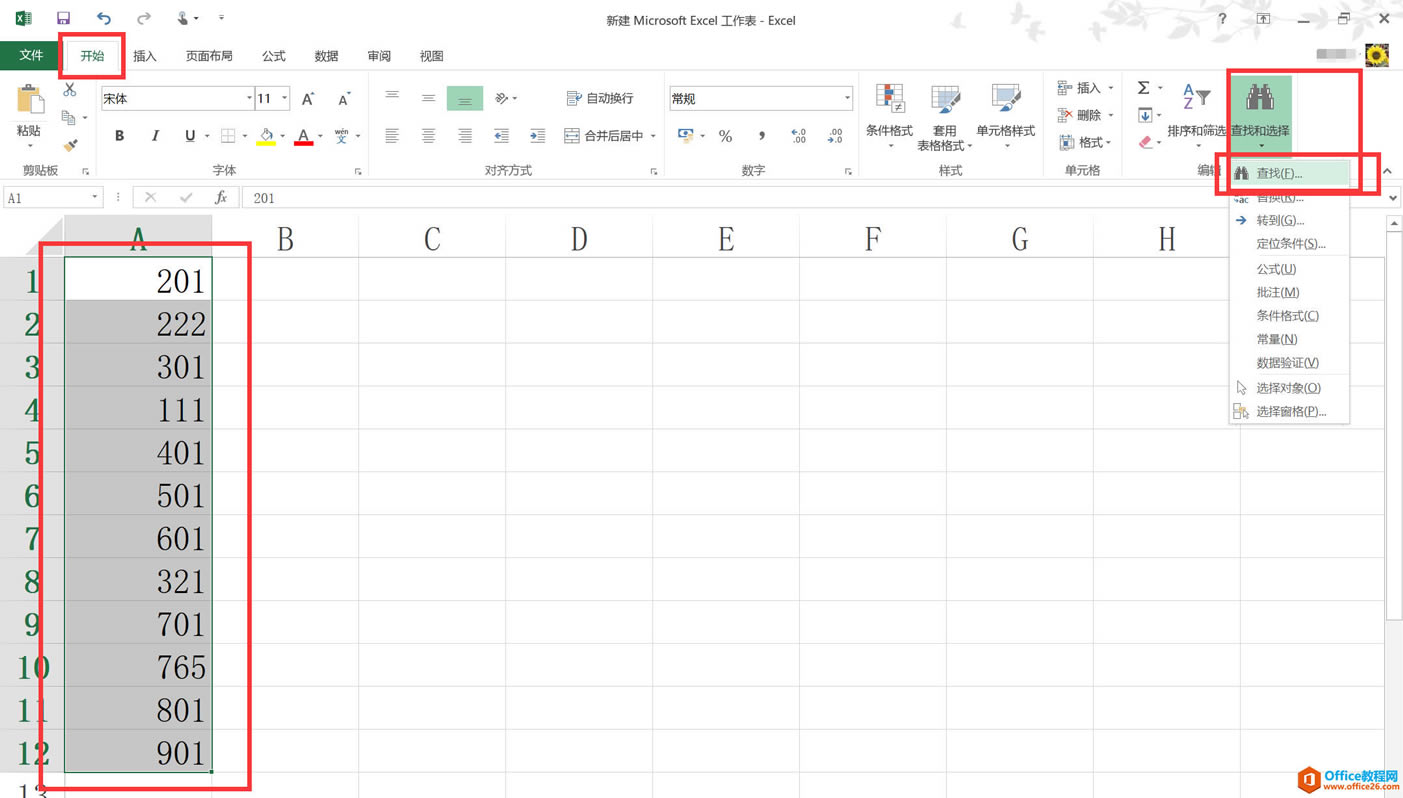The width and height of the screenshot is (1403, 798).
Task: Toggle Bold formatting
Action: 119,135
